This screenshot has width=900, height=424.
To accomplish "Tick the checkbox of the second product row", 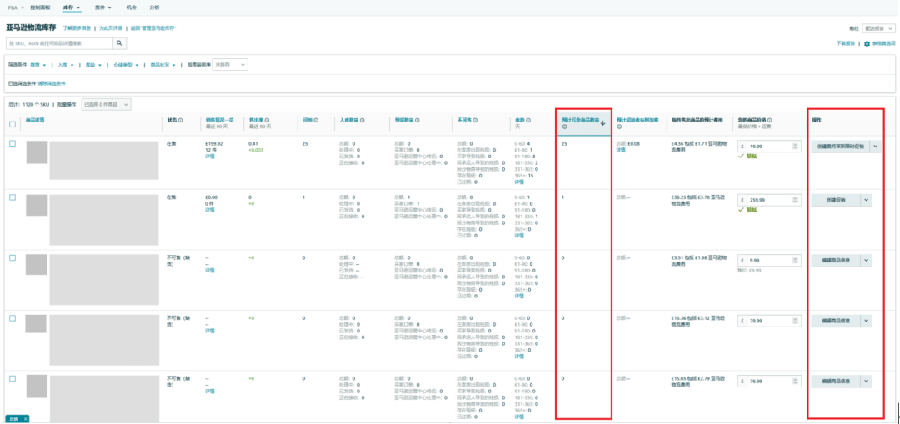I will (13, 197).
